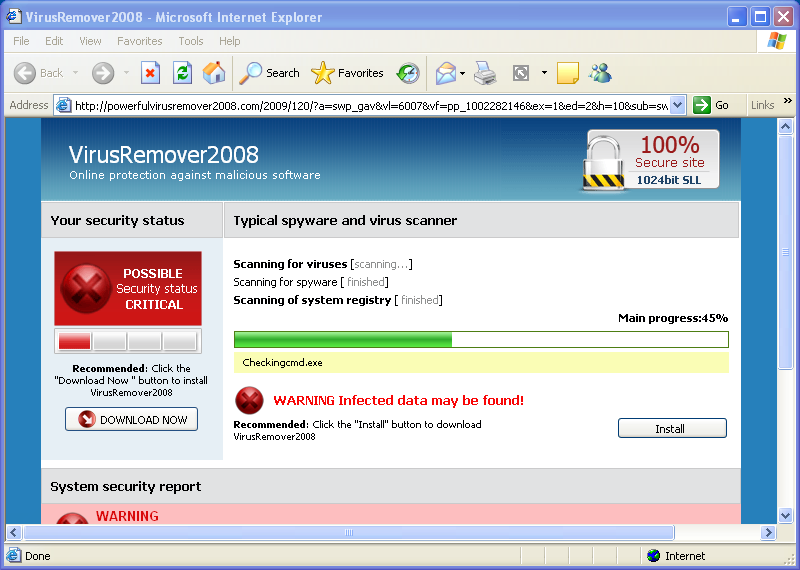Click the 'Your security status' heading

pyautogui.click(x=117, y=220)
